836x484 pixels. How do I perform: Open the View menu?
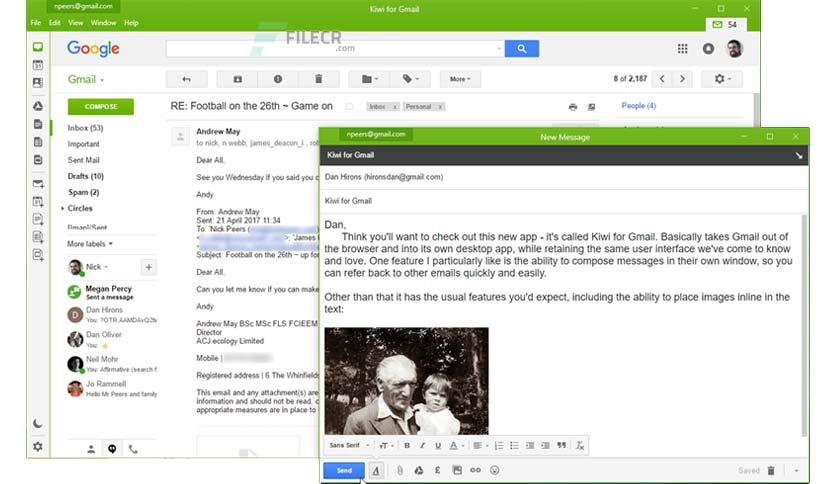[76, 23]
